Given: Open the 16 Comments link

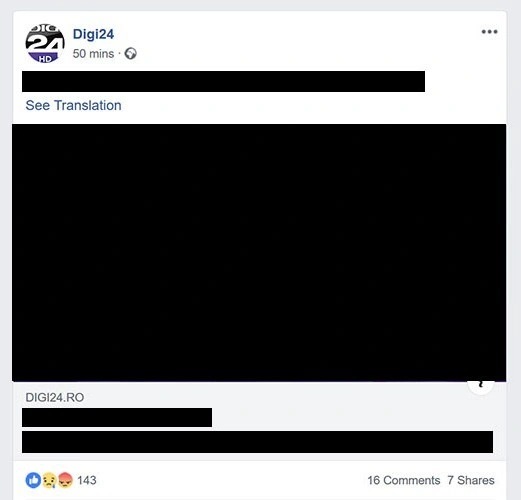Looking at the screenshot, I should pos(404,480).
